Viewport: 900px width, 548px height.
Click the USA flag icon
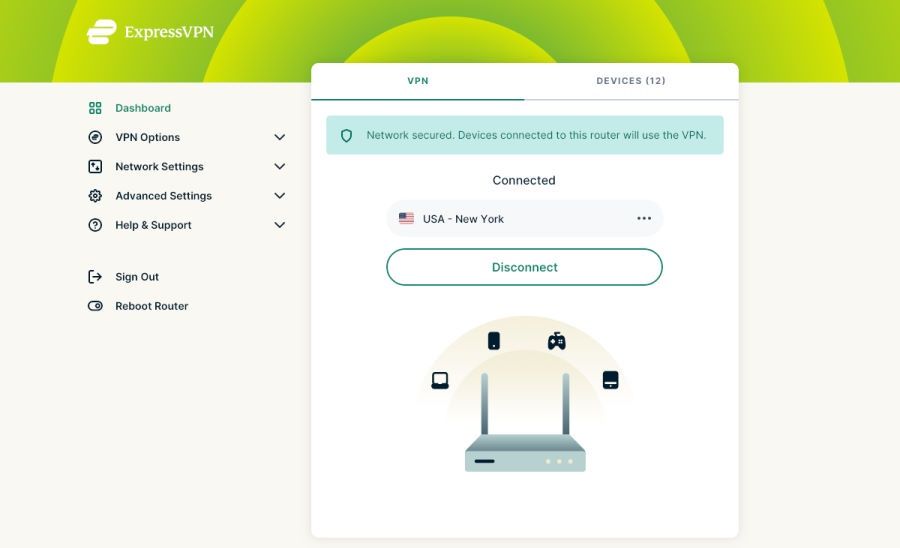(x=406, y=218)
